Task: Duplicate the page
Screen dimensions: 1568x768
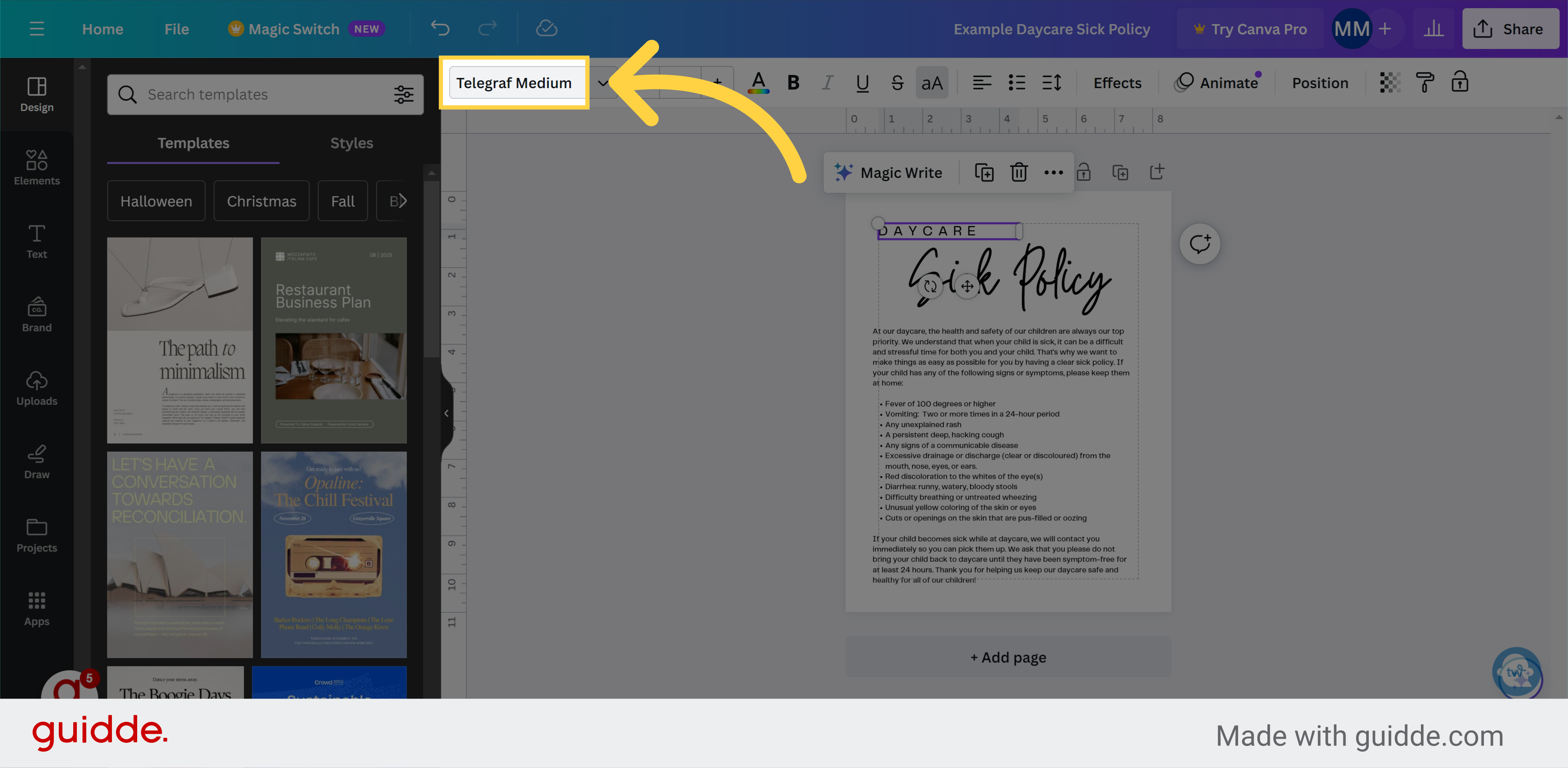Action: (x=1120, y=173)
